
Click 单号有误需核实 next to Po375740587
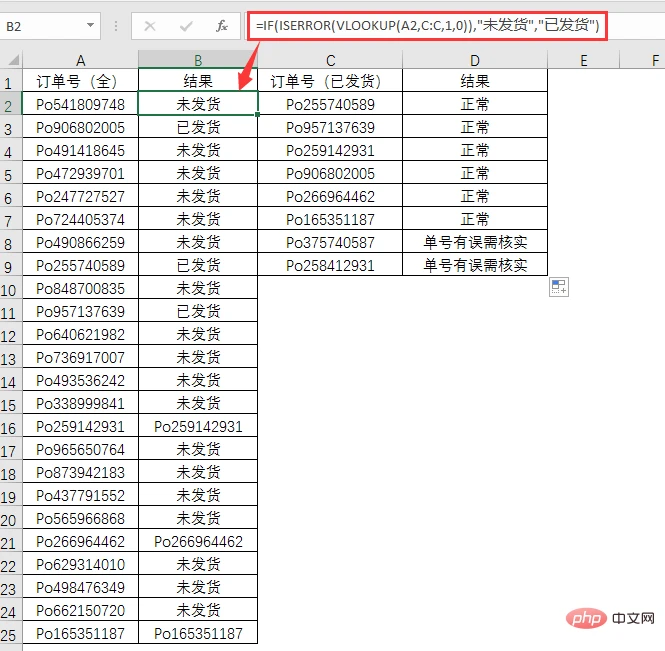475,242
